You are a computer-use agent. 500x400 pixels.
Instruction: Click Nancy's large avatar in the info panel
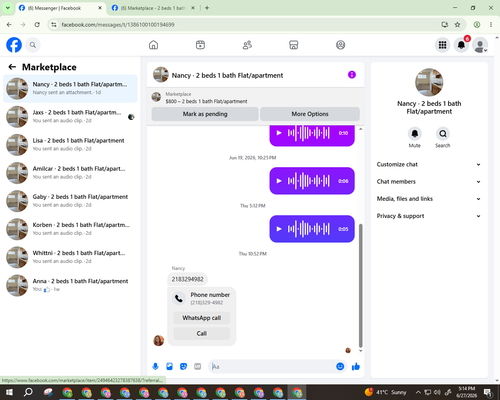click(x=429, y=82)
